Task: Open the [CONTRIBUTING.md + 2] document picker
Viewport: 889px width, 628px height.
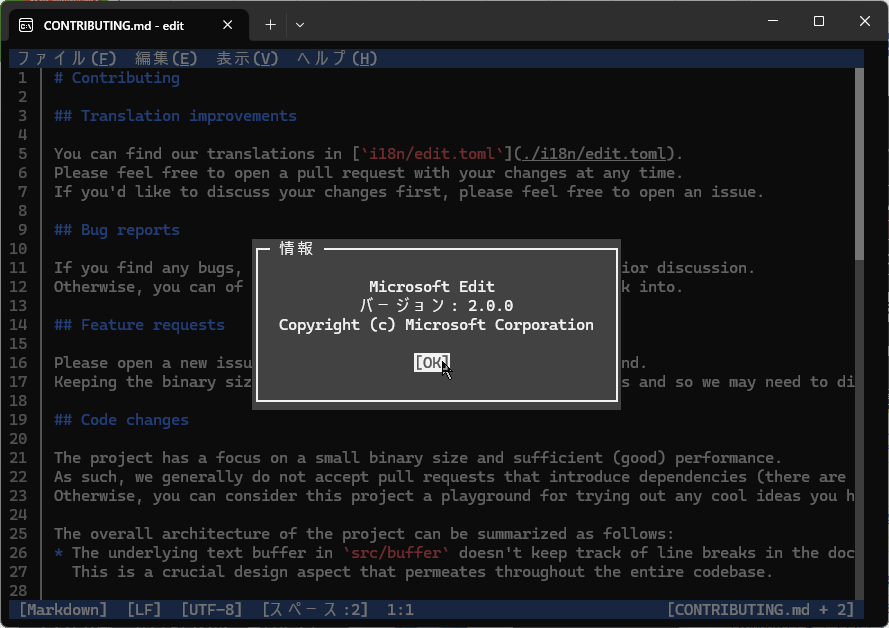Action: [x=760, y=610]
